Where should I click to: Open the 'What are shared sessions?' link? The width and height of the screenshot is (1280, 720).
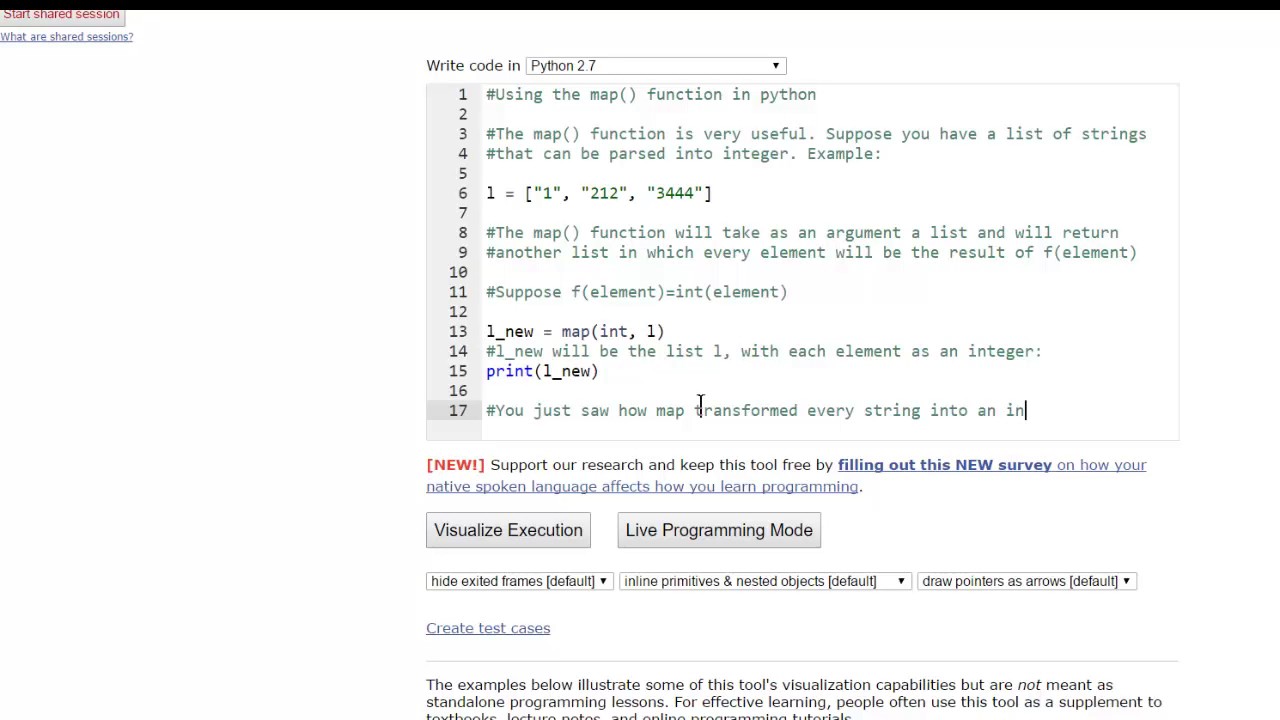(x=66, y=37)
